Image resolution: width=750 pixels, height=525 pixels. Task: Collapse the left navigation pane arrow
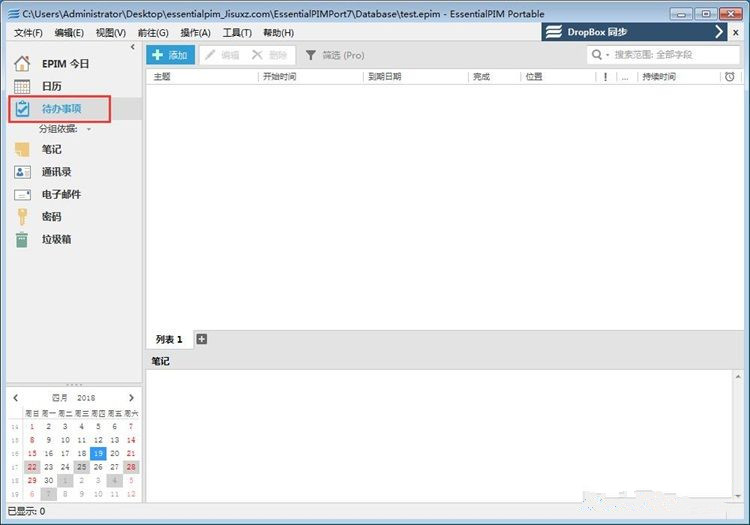click(132, 47)
